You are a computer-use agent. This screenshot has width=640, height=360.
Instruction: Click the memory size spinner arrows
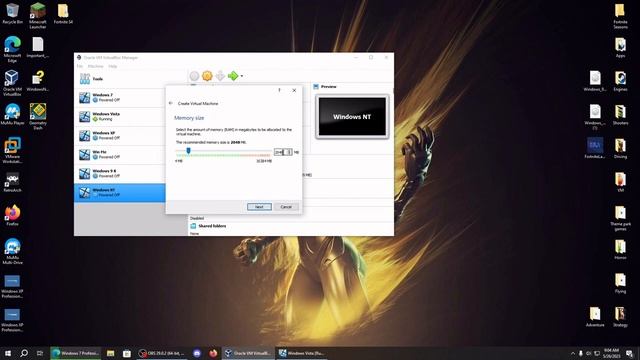point(288,152)
